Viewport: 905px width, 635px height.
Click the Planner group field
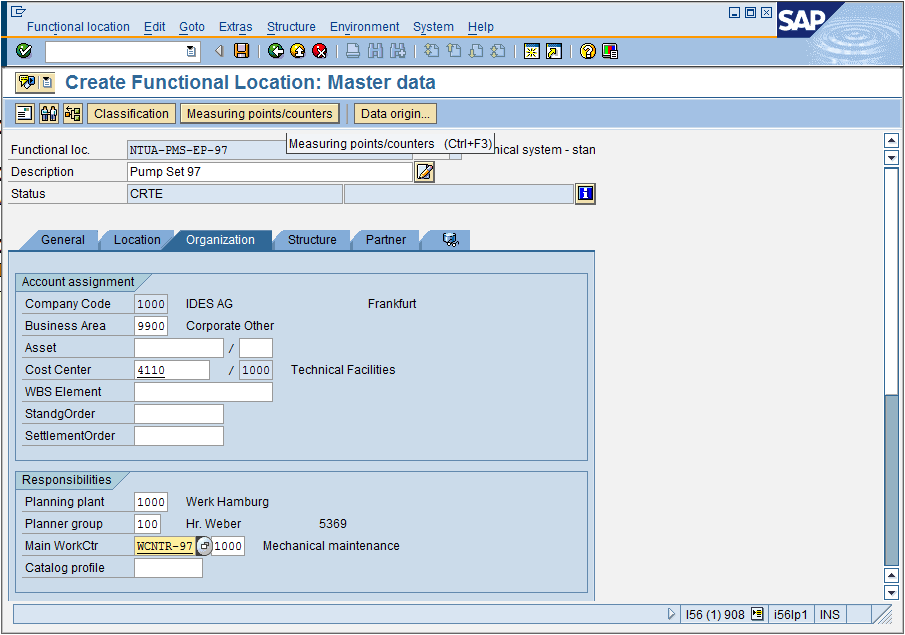click(x=148, y=524)
